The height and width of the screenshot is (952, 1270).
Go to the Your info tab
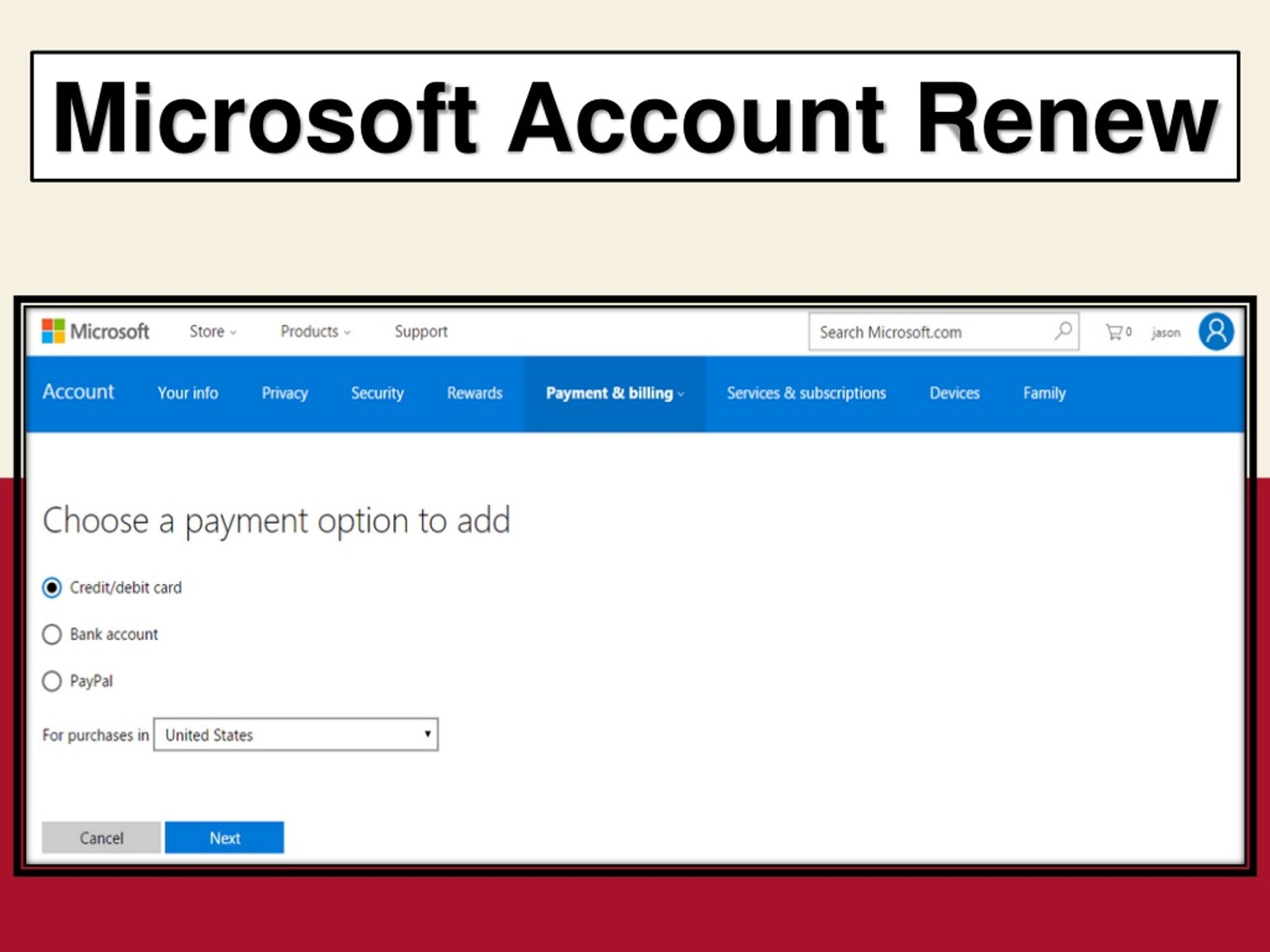tap(188, 393)
